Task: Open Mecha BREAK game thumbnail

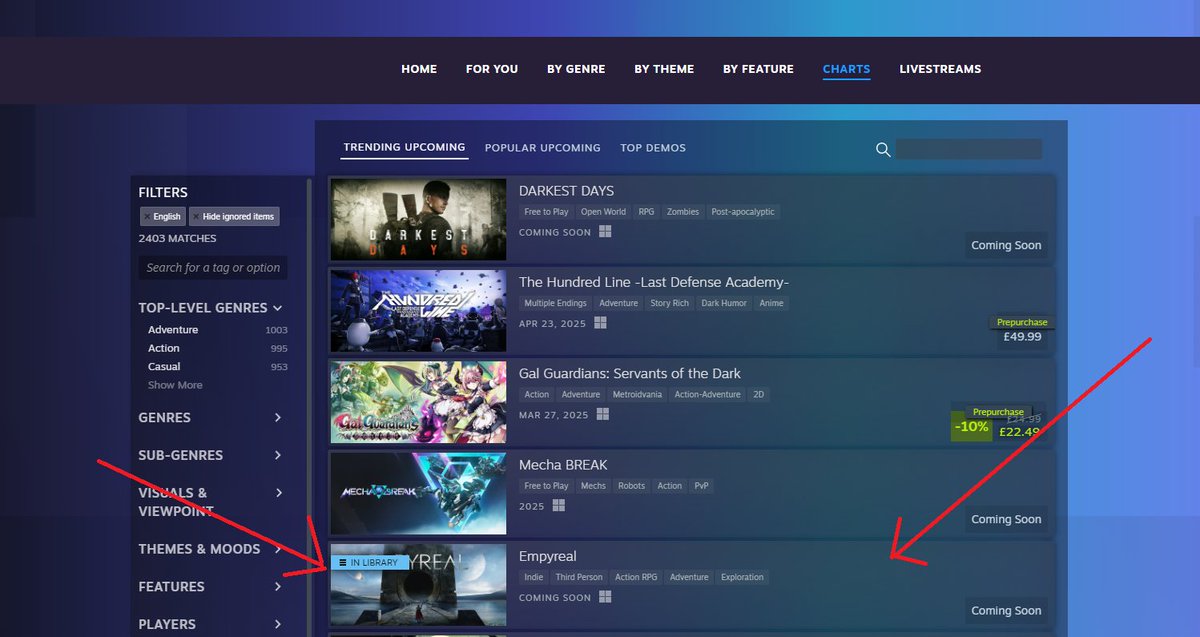Action: [418, 494]
